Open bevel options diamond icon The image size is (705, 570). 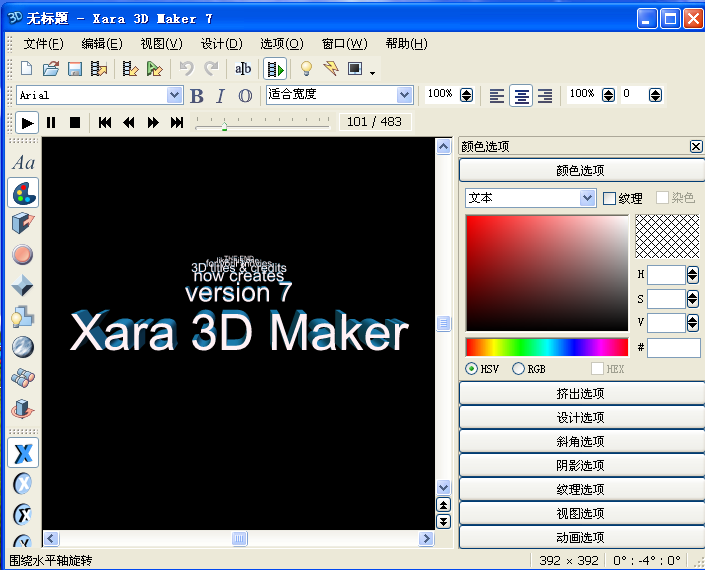22,285
